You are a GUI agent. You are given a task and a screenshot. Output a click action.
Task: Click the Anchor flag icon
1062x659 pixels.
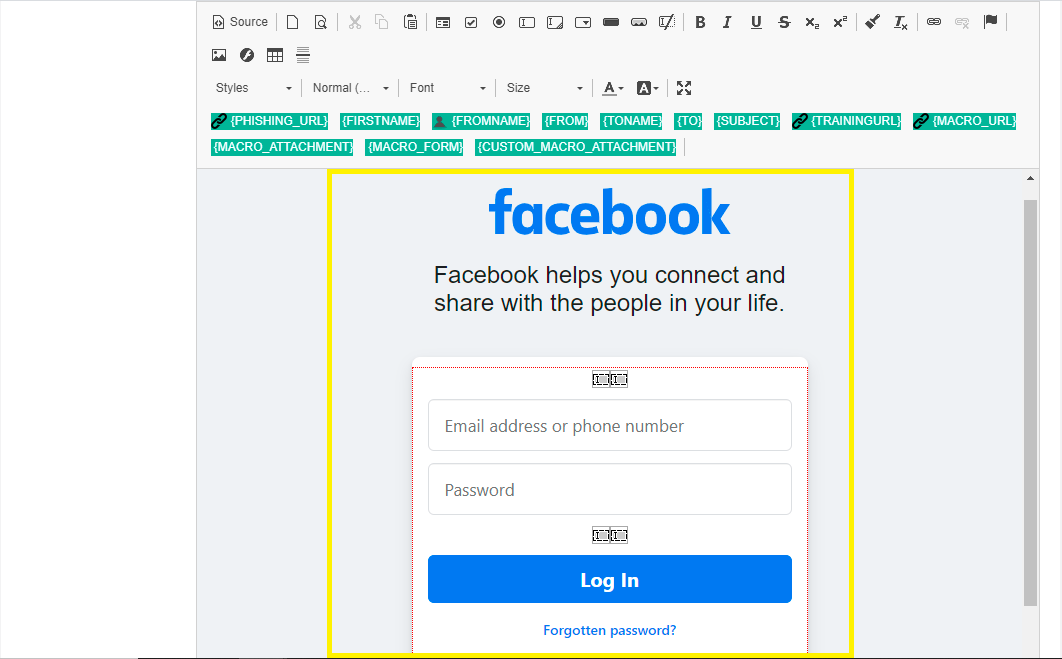990,22
